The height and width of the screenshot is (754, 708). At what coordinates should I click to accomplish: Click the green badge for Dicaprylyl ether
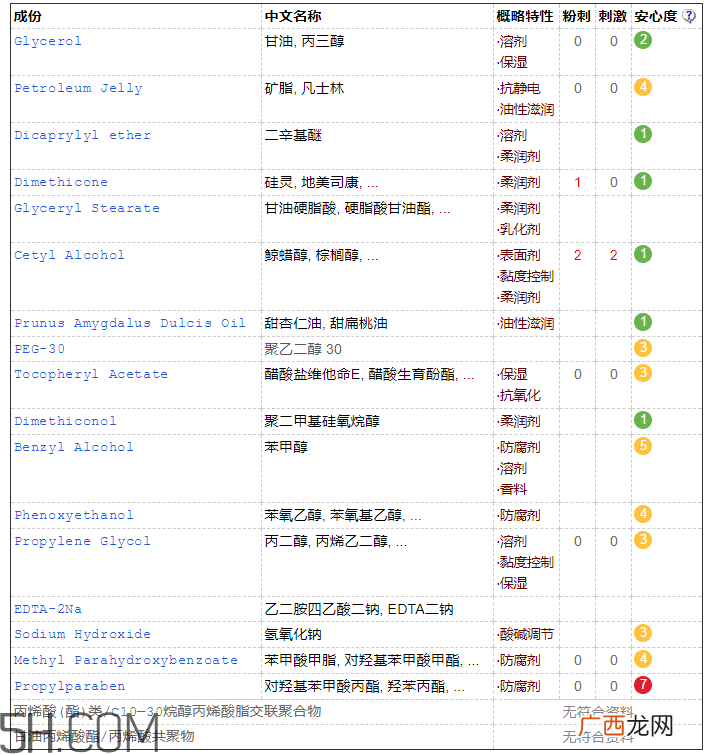click(x=643, y=134)
